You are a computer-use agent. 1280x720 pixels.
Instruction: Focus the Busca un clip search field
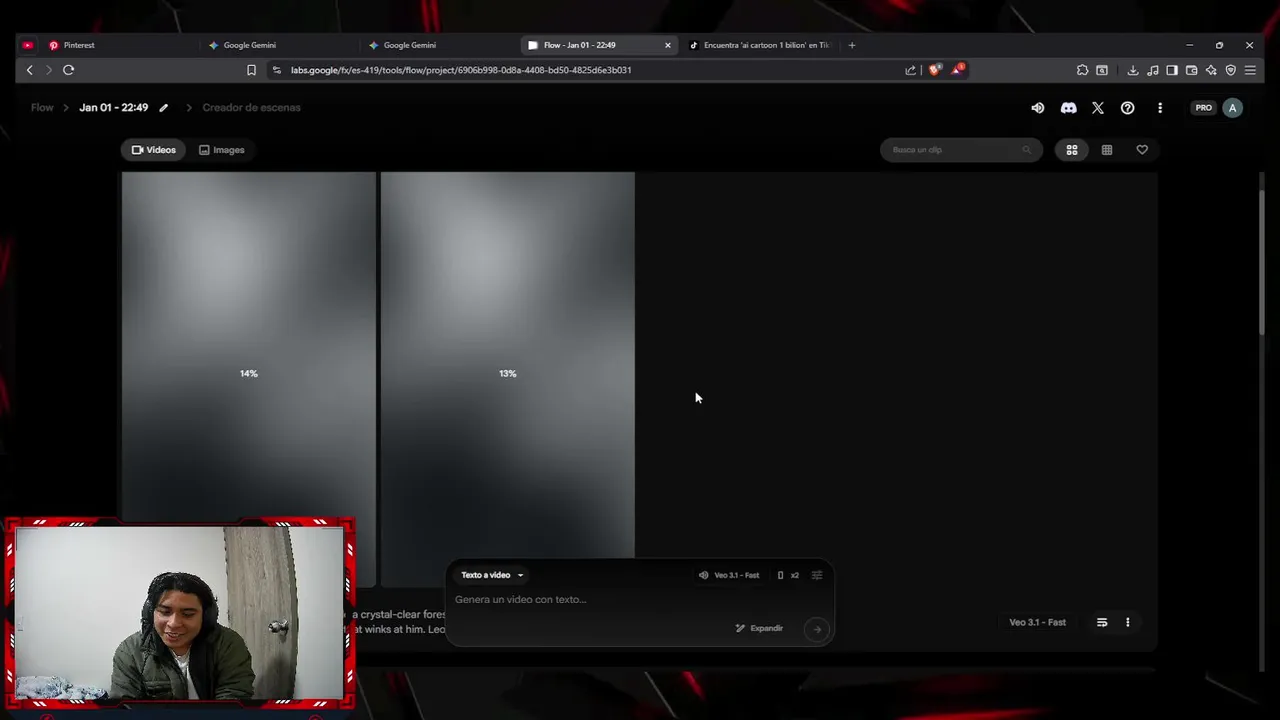961,150
